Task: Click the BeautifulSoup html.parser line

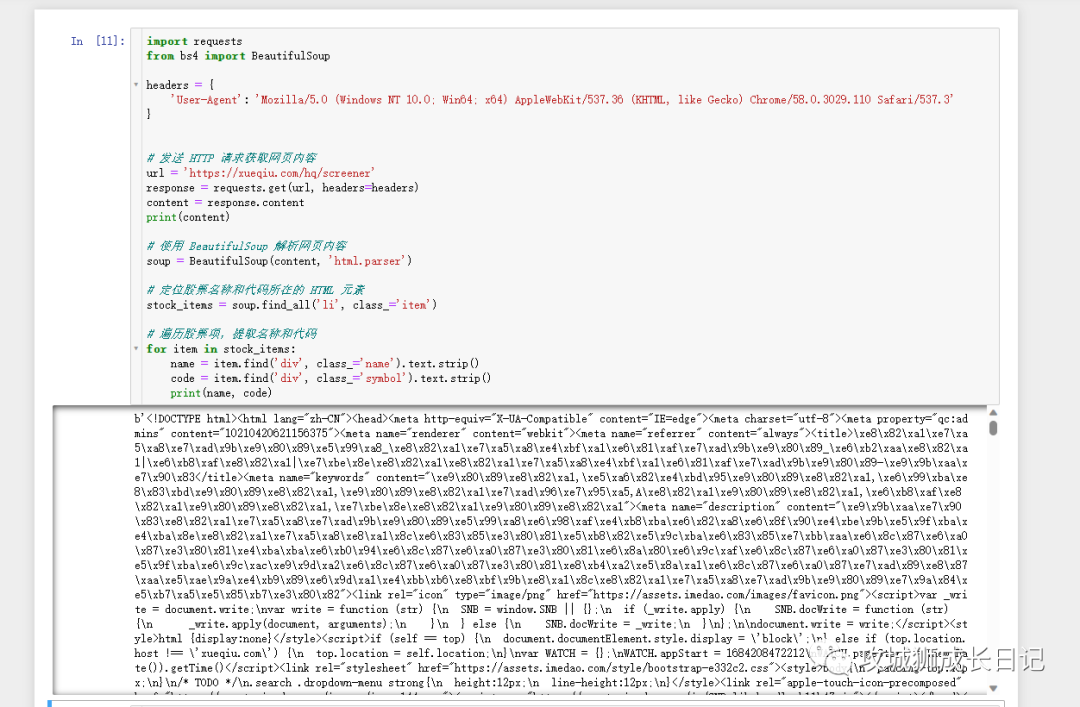Action: coord(279,261)
